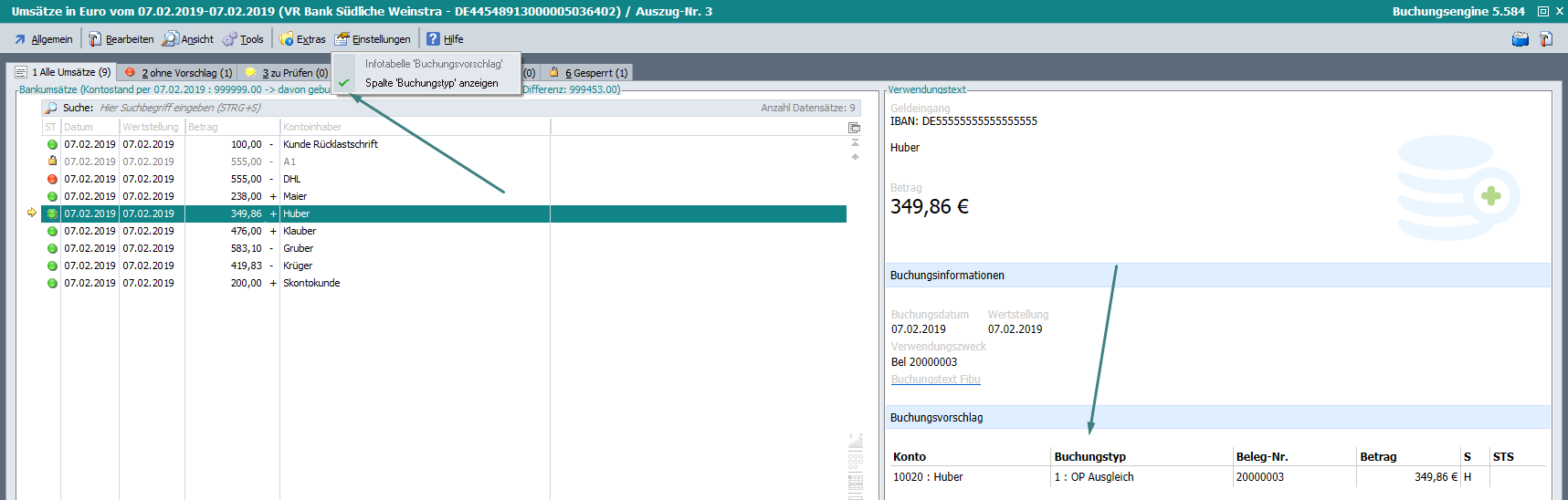Click the document icon in top-right toolbar corner
The image size is (1568, 500).
pos(1546,39)
